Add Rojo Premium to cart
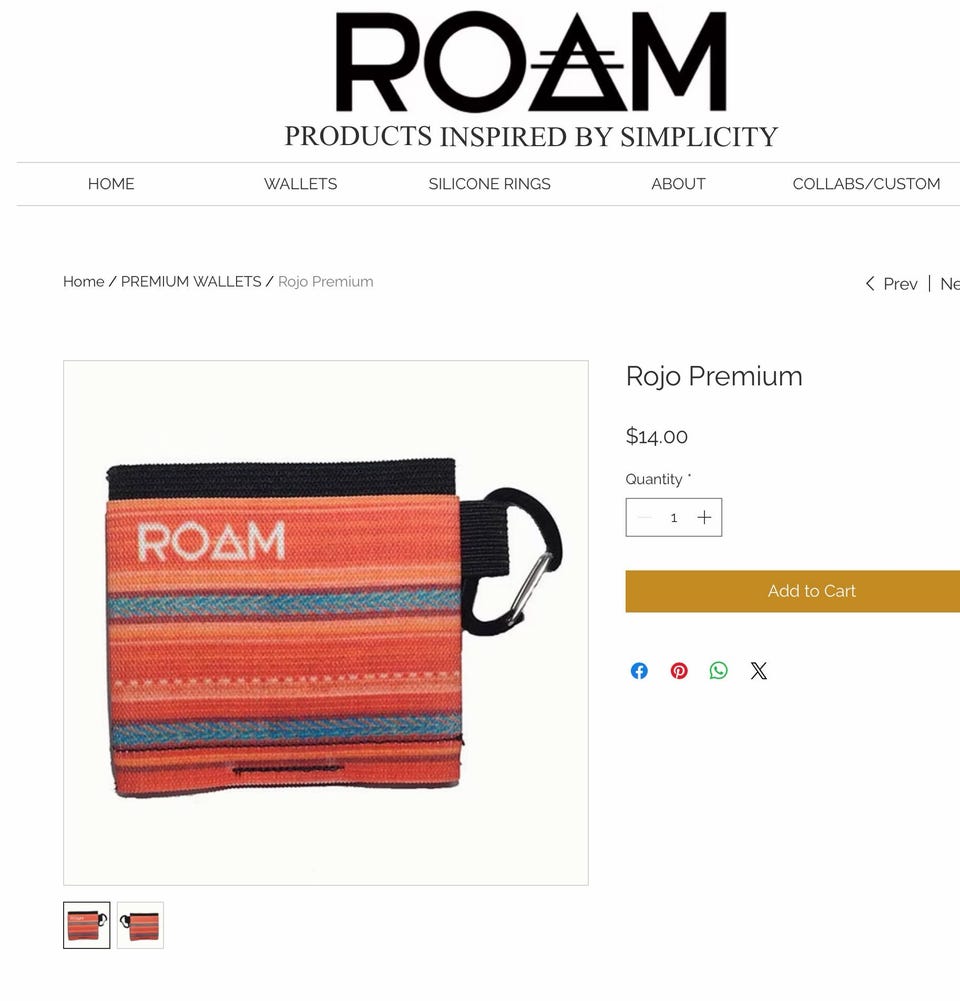This screenshot has height=1001, width=960. (793, 591)
